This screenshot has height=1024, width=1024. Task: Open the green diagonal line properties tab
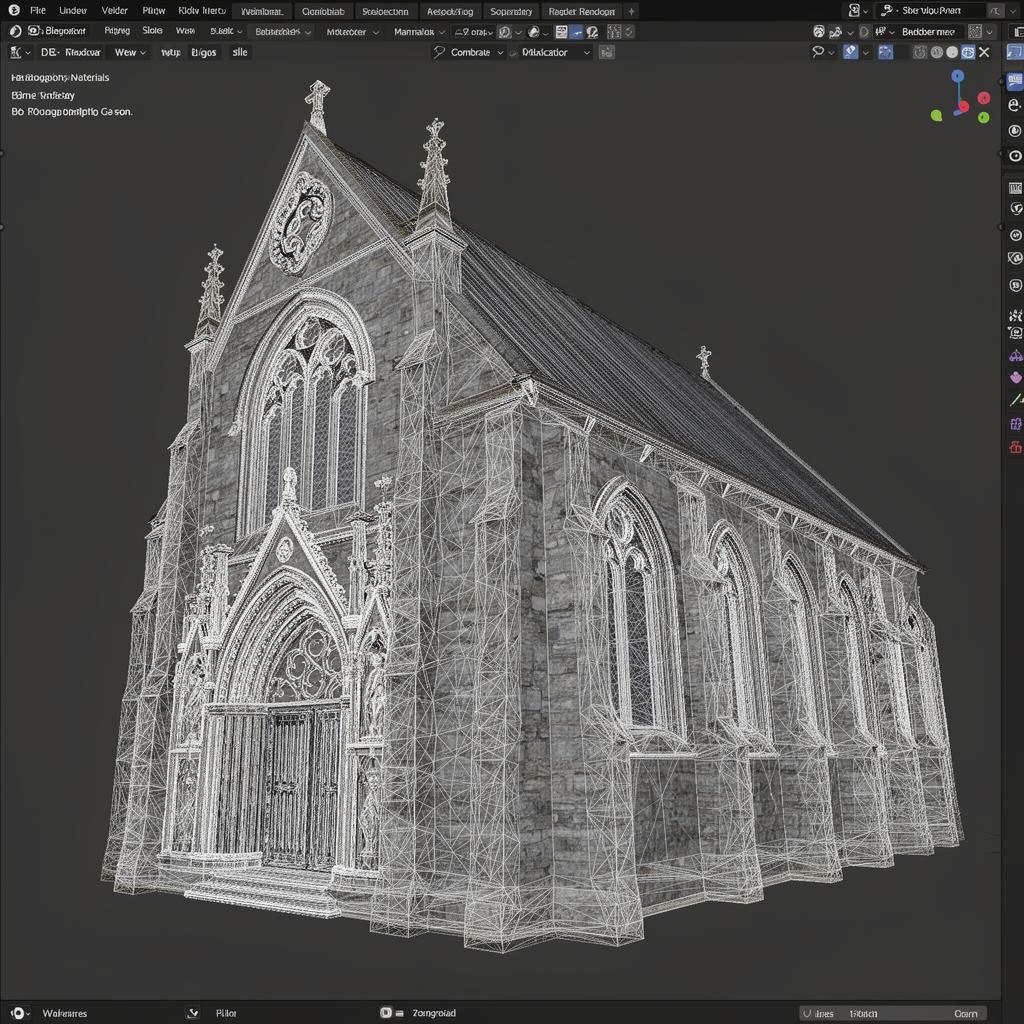(1016, 400)
